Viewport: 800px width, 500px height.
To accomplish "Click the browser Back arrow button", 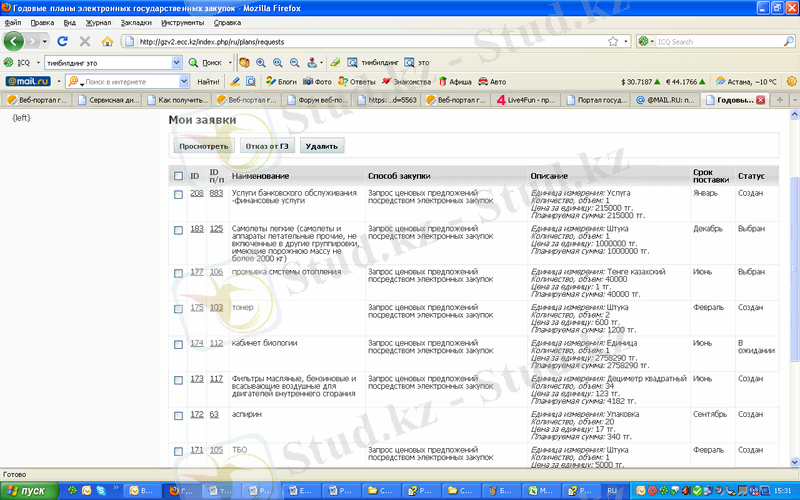I will pyautogui.click(x=14, y=41).
